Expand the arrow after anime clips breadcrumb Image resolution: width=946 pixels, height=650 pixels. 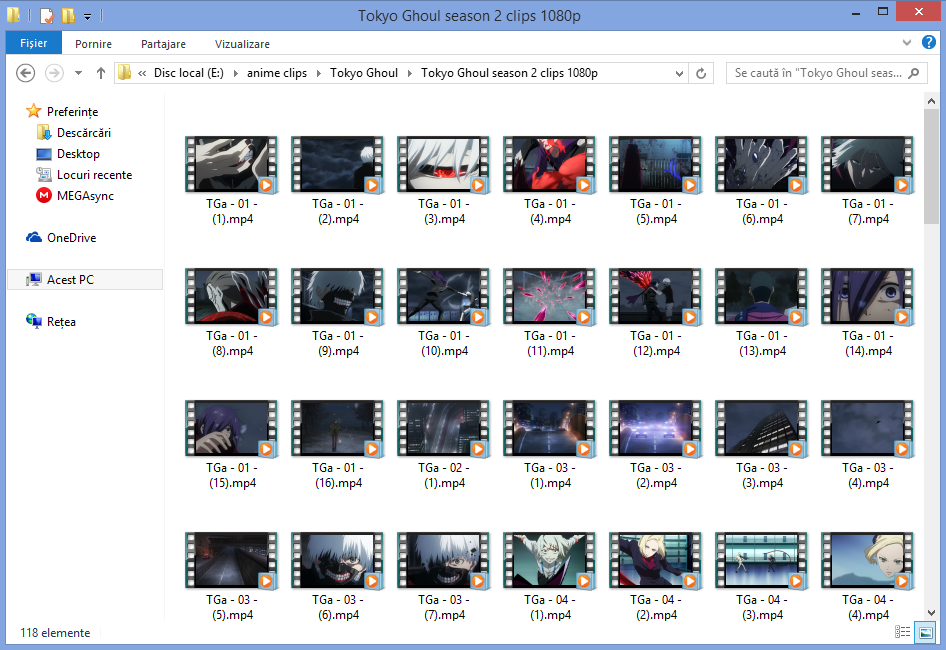[319, 73]
